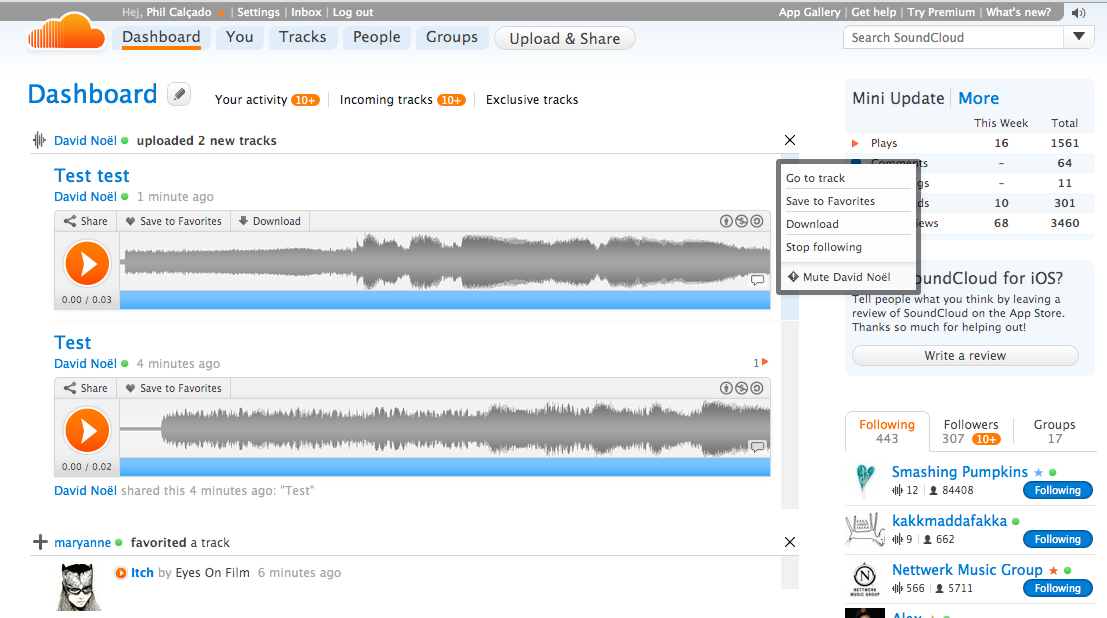Viewport: 1107px width, 618px height.
Task: Seek within the "Test test" waveform
Action: point(445,262)
